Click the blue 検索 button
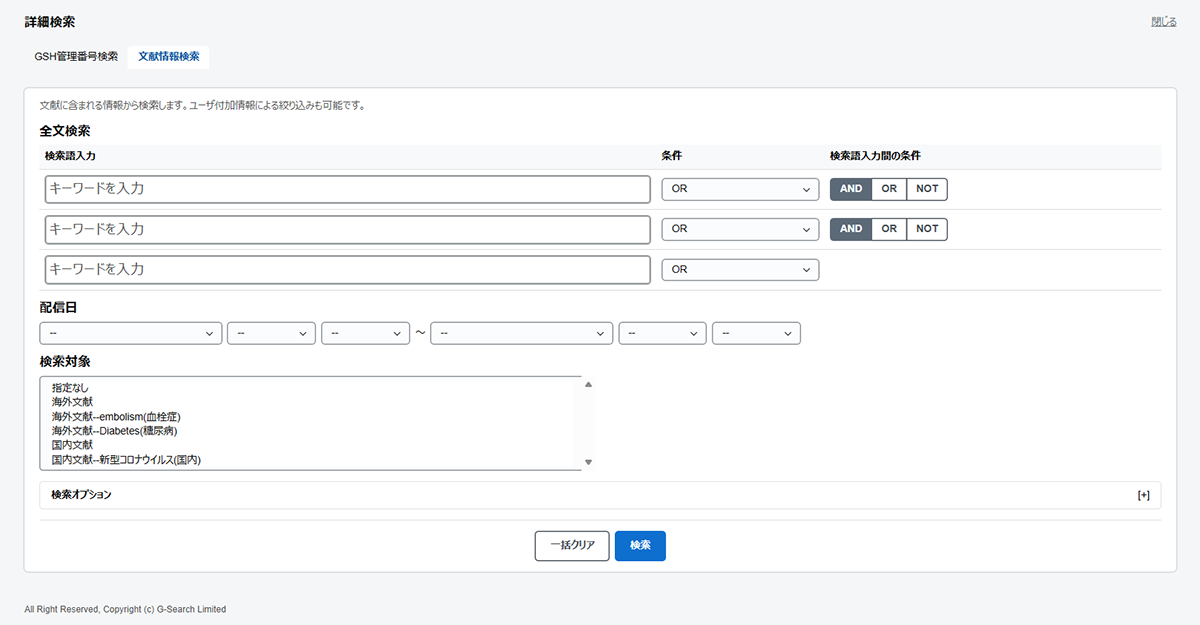Image resolution: width=1200 pixels, height=625 pixels. click(x=640, y=546)
